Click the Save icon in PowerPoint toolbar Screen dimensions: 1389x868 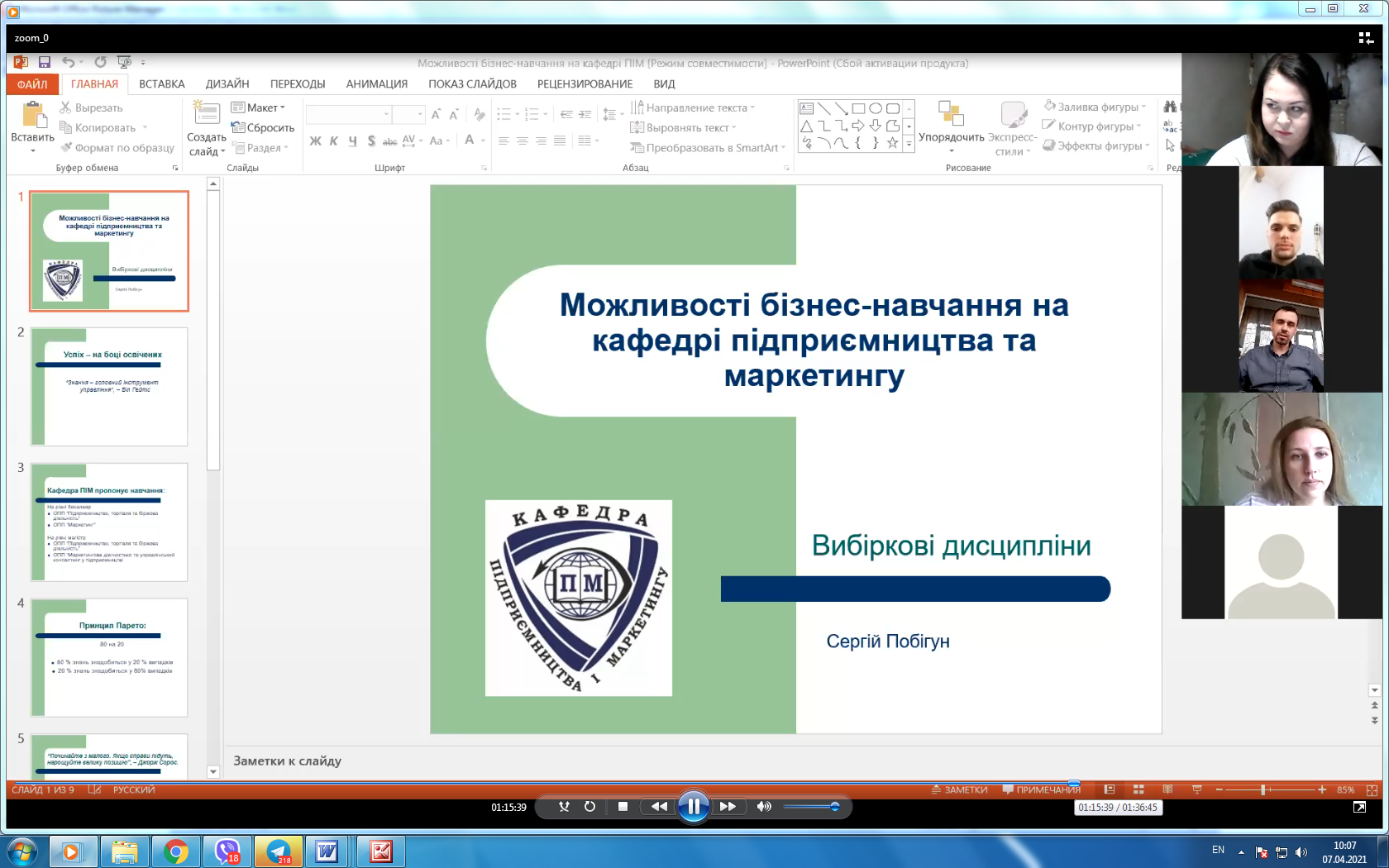pos(45,62)
